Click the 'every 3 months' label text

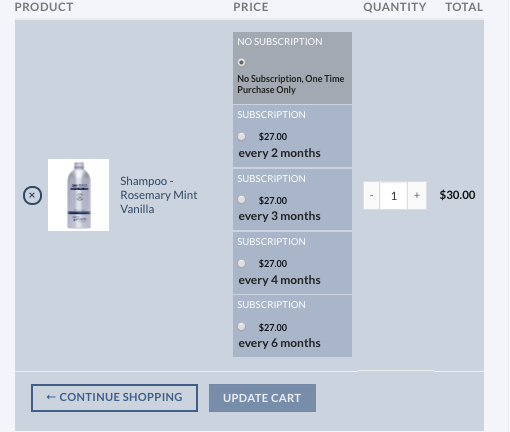pos(279,216)
